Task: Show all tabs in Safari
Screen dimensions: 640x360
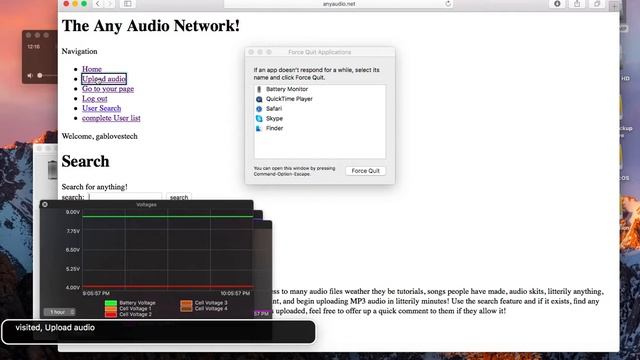Action: point(597,4)
